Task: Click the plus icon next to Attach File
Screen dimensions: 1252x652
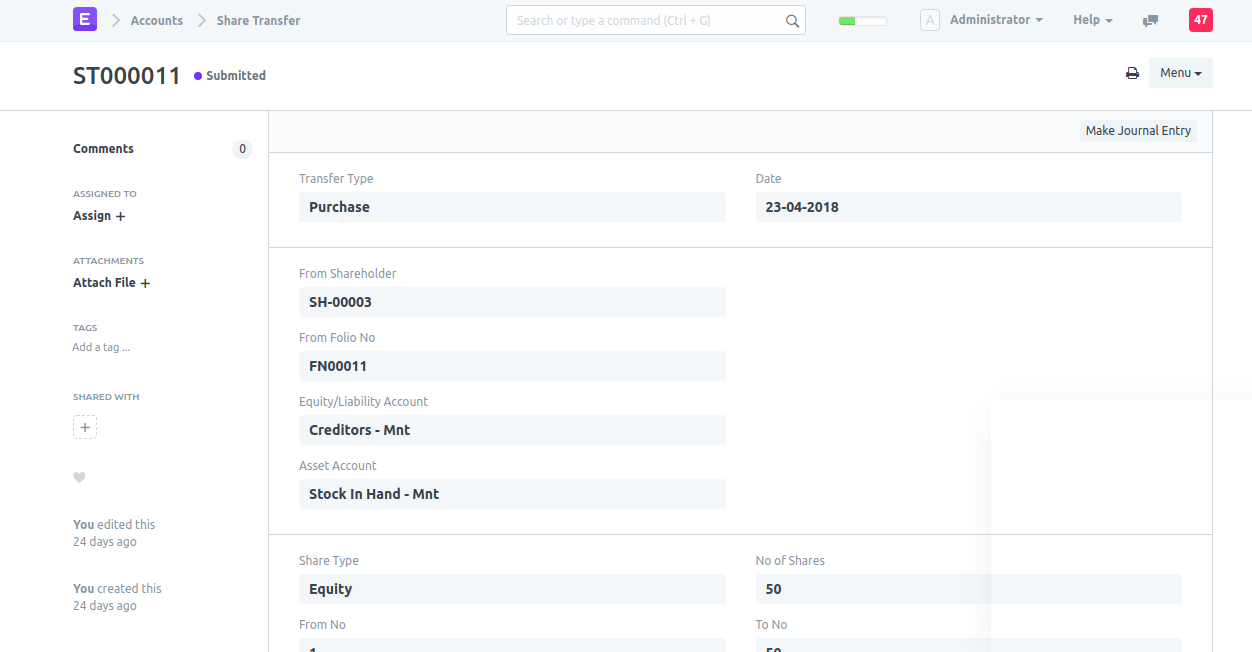Action: [146, 282]
